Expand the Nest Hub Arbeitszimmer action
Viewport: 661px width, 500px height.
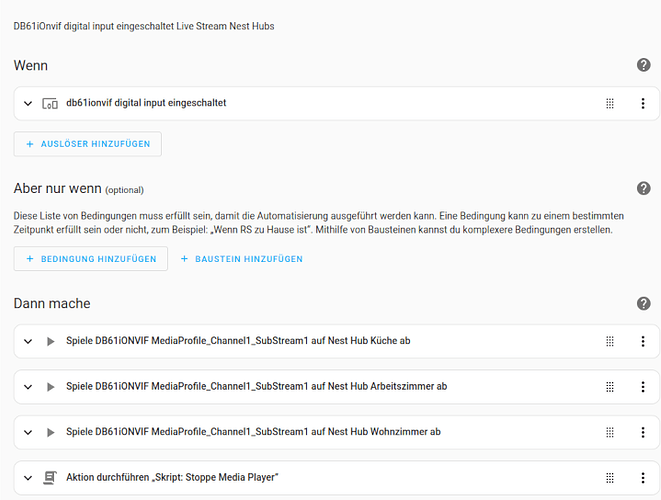click(x=28, y=387)
